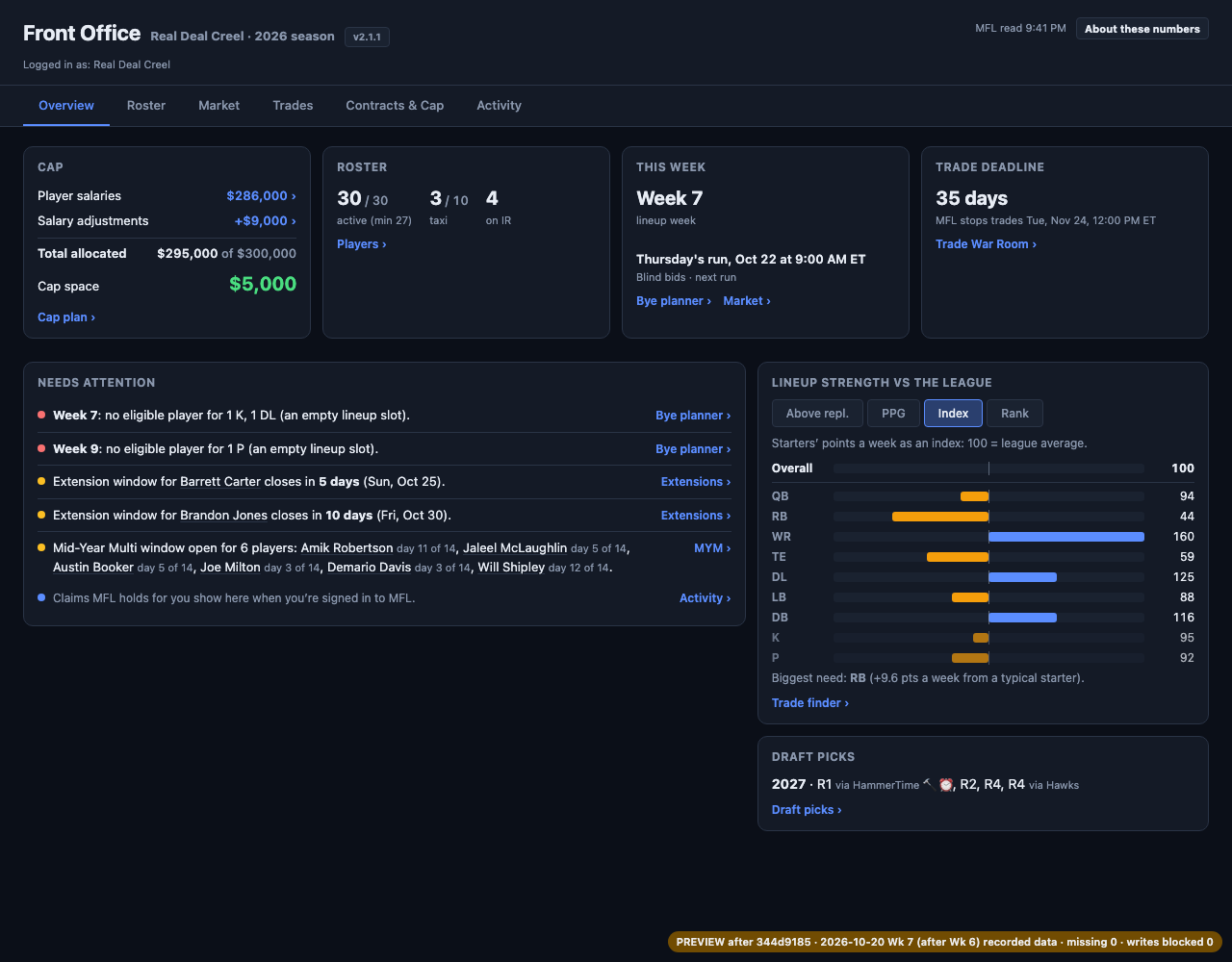Click player name Joe Milton
The image size is (1232, 962).
(230, 568)
